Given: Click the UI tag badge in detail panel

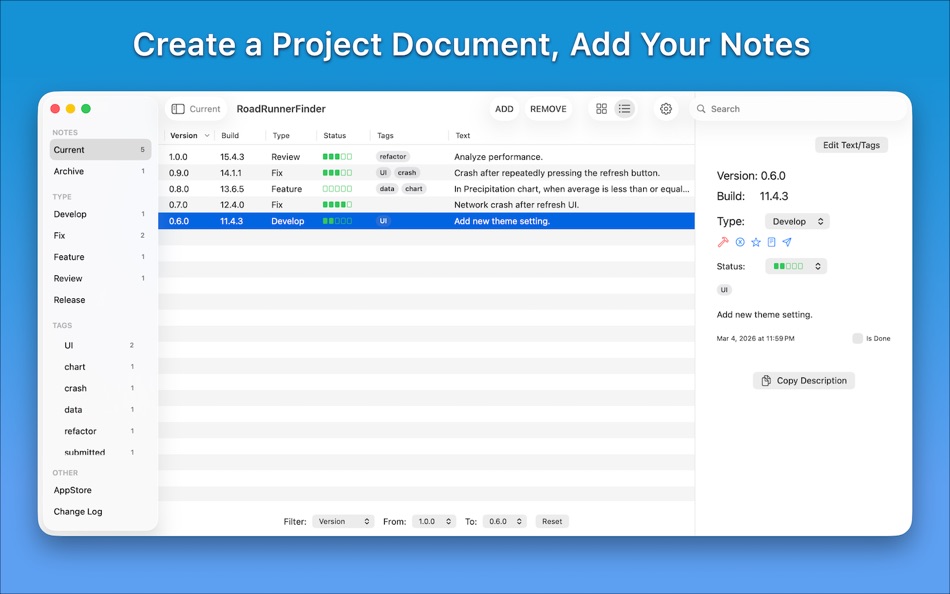Looking at the screenshot, I should [723, 289].
